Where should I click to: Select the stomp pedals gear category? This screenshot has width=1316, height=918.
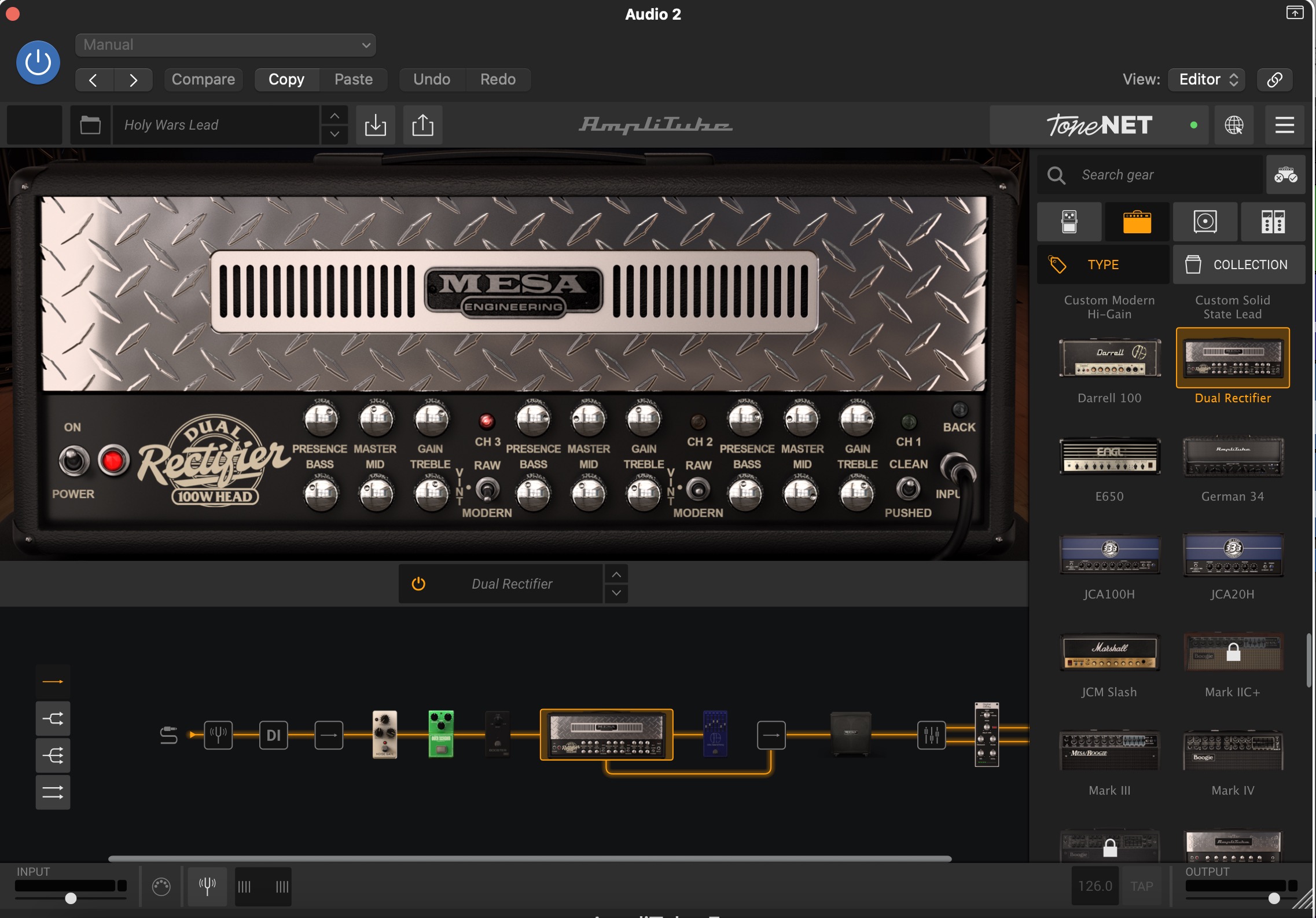1069,222
